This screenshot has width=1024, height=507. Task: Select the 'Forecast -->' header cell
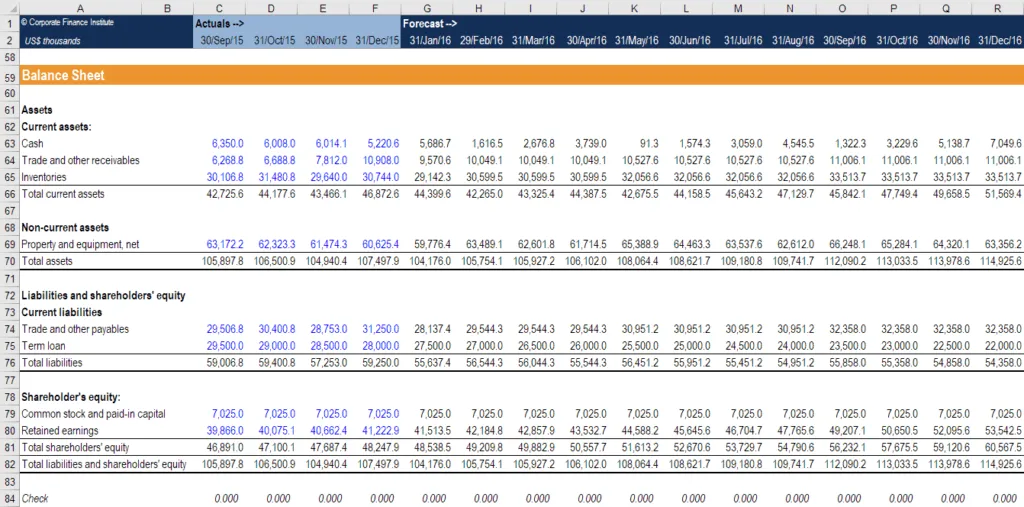430,23
